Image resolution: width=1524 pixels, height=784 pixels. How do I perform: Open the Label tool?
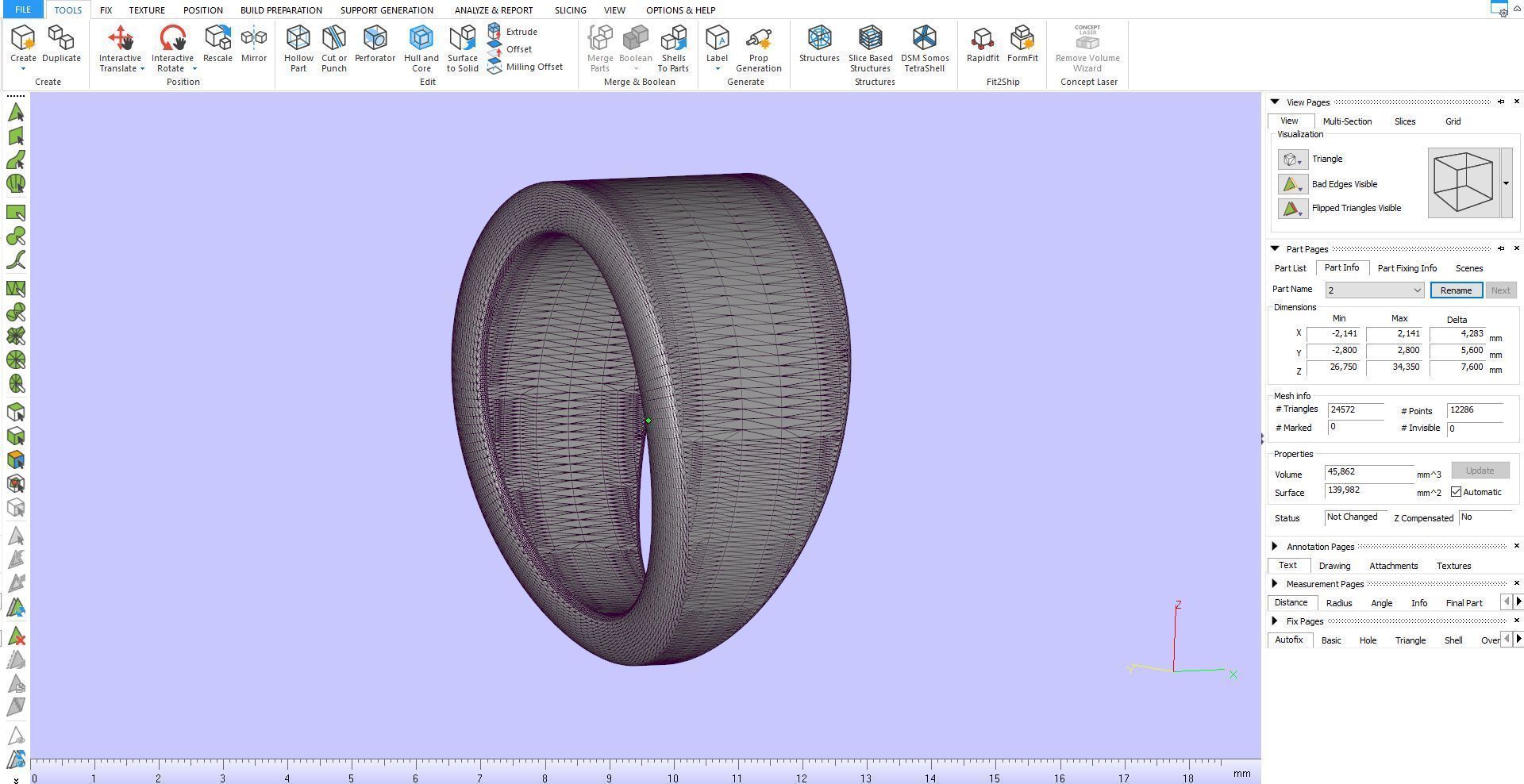click(717, 37)
